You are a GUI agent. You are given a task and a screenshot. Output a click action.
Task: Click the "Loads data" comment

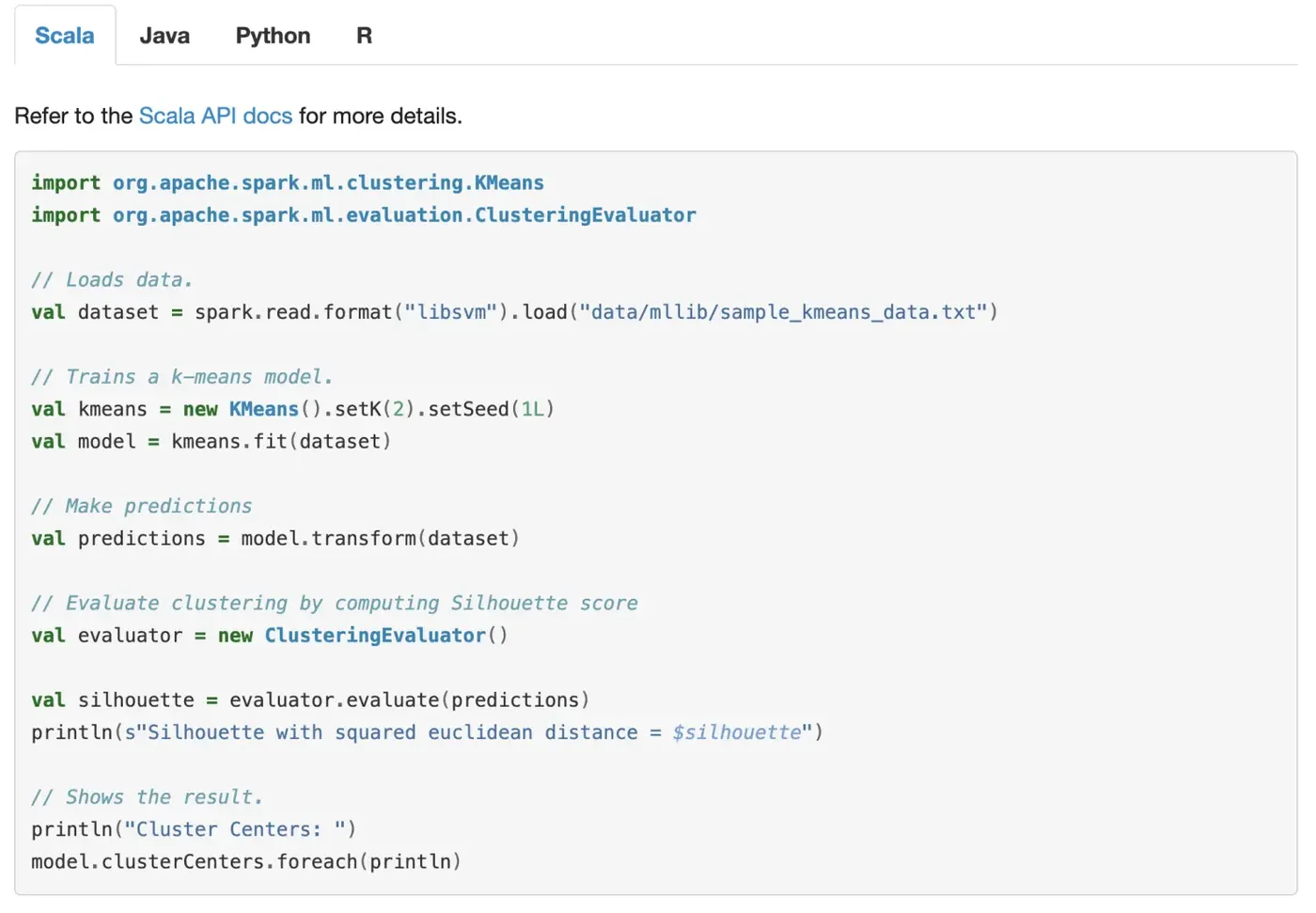112,279
